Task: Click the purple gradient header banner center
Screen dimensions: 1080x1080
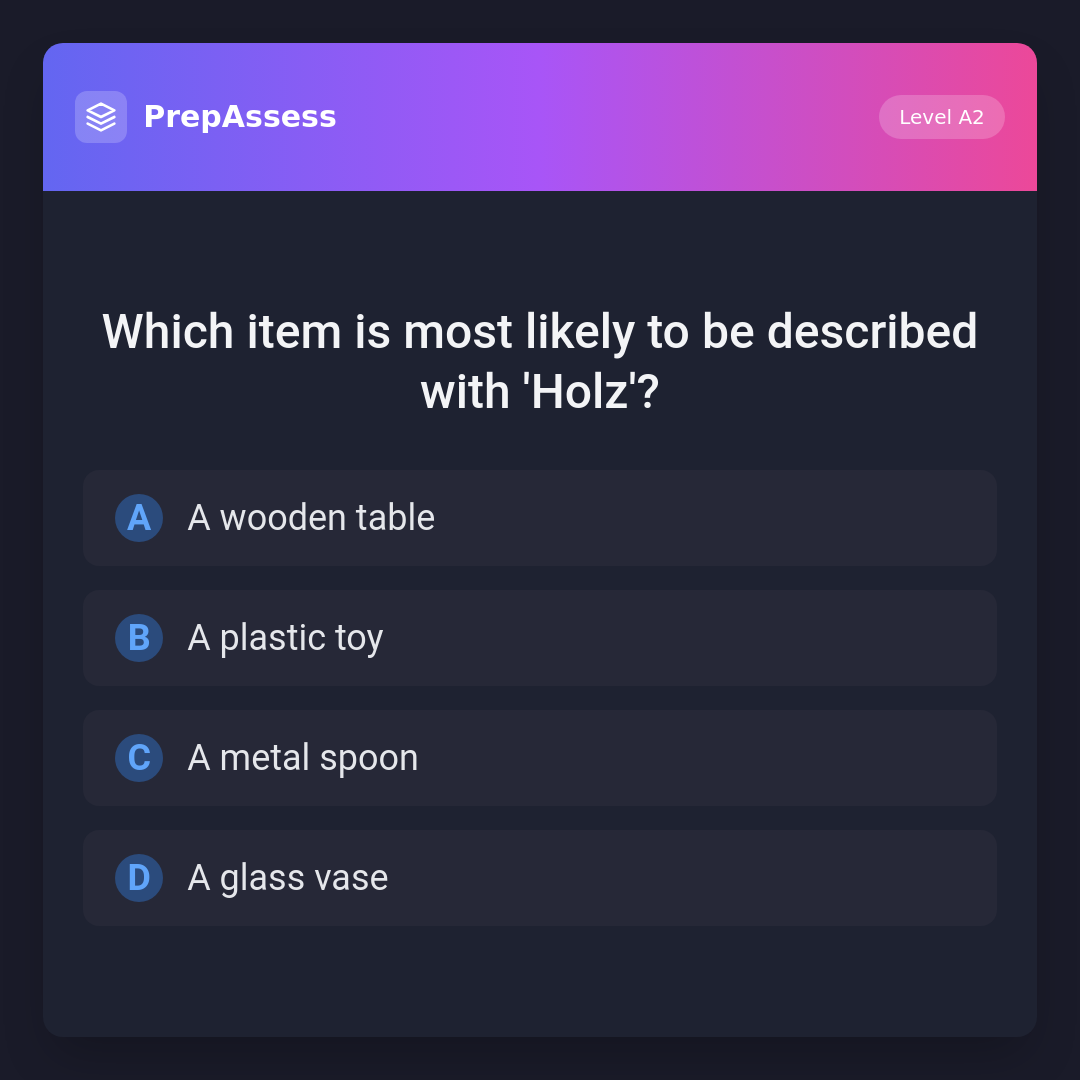Action: point(540,117)
